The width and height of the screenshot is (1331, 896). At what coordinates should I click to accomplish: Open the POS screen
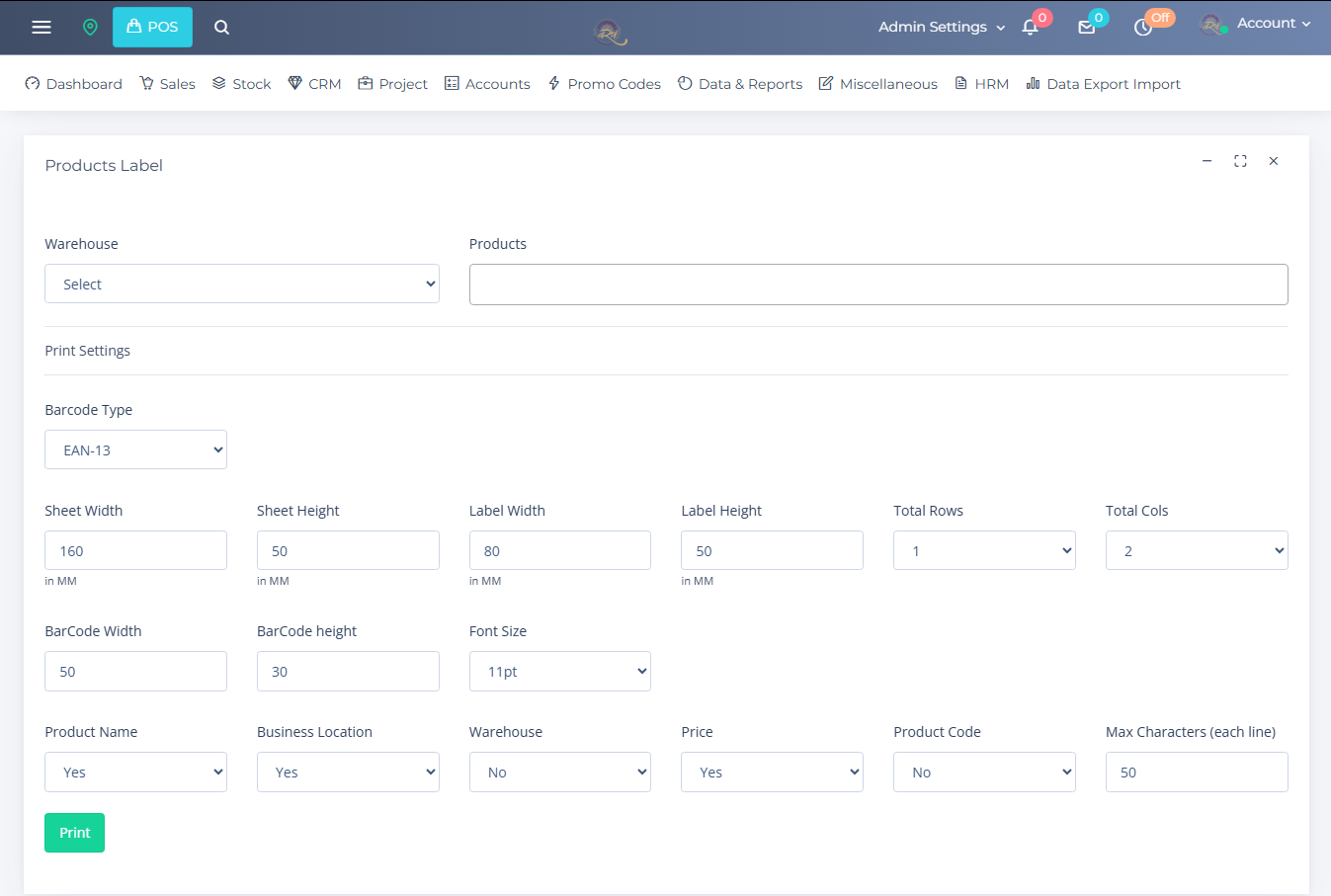(x=152, y=27)
